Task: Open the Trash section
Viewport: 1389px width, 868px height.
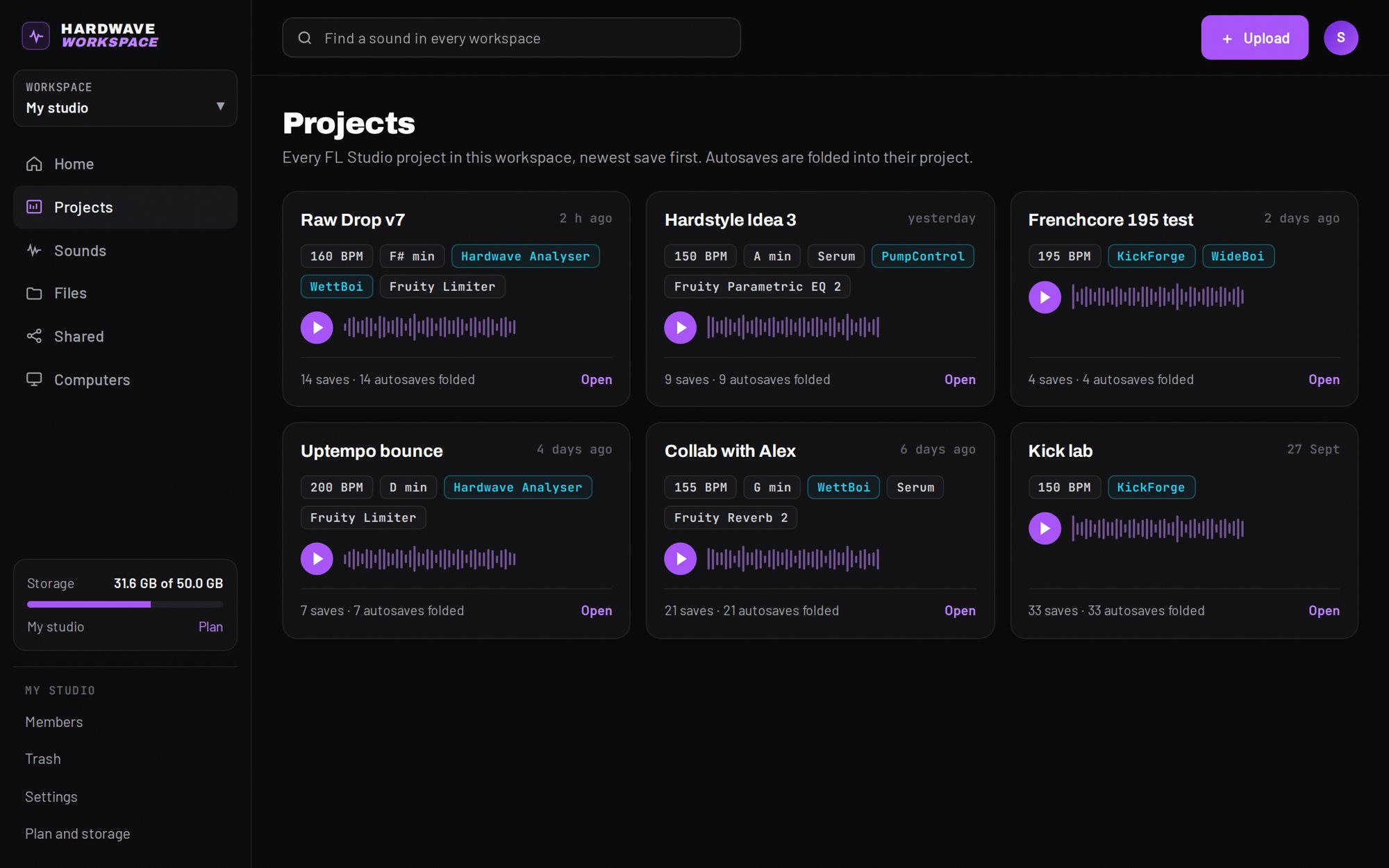Action: pos(43,759)
